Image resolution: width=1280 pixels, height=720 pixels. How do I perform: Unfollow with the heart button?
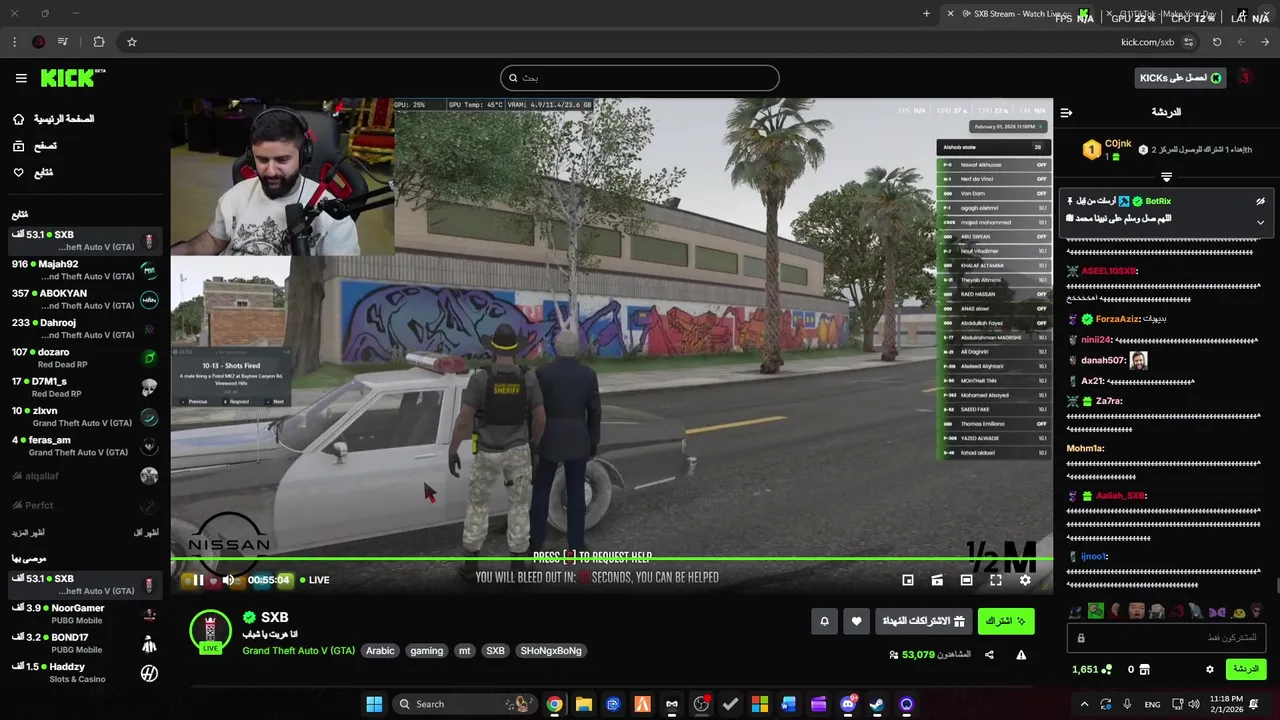click(856, 622)
